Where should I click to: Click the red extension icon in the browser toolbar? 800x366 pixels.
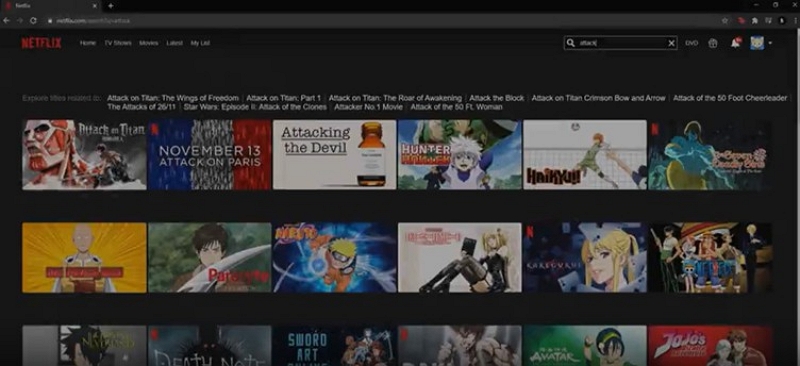pyautogui.click(x=741, y=20)
